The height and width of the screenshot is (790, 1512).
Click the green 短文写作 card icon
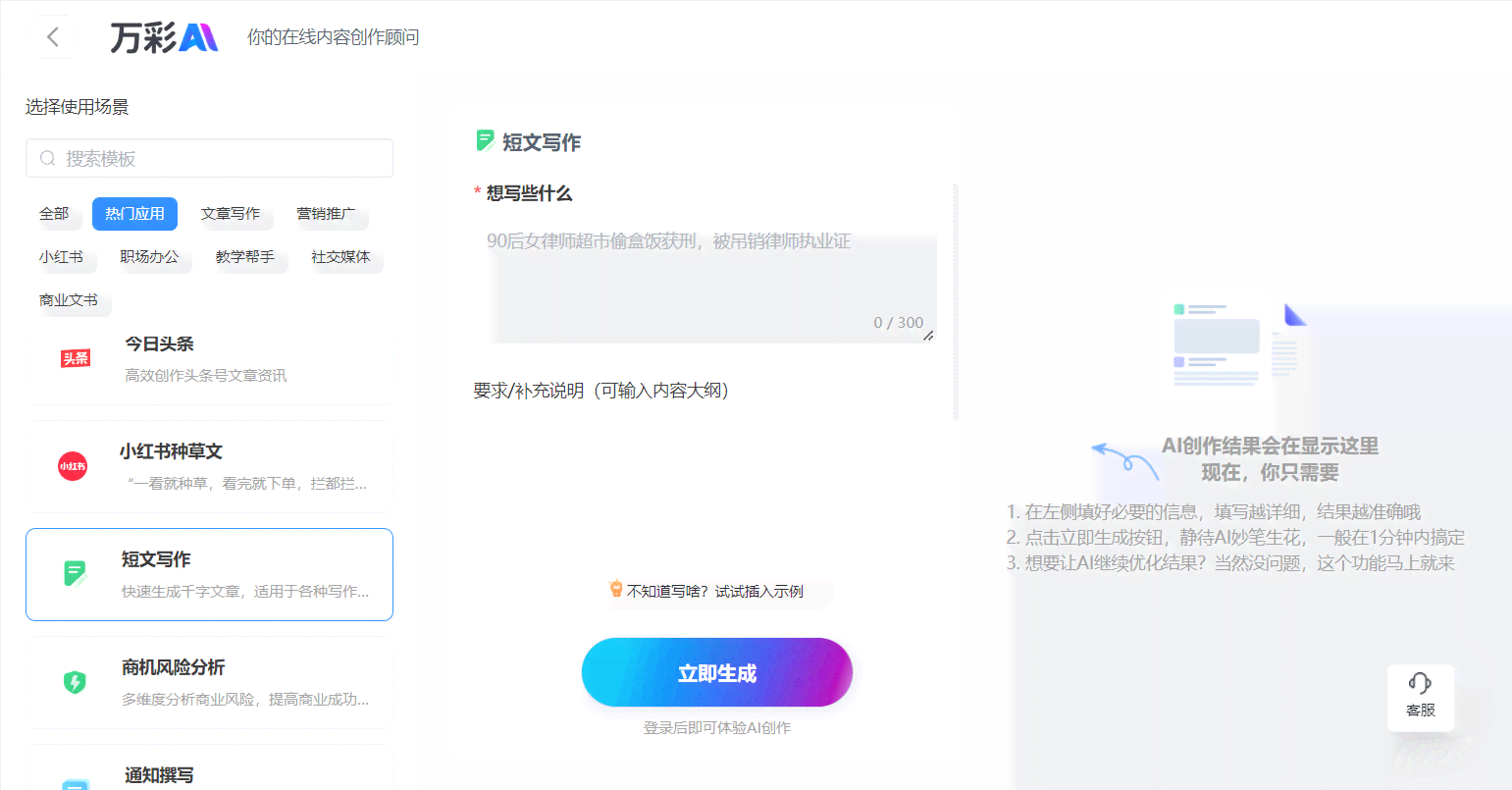[75, 573]
